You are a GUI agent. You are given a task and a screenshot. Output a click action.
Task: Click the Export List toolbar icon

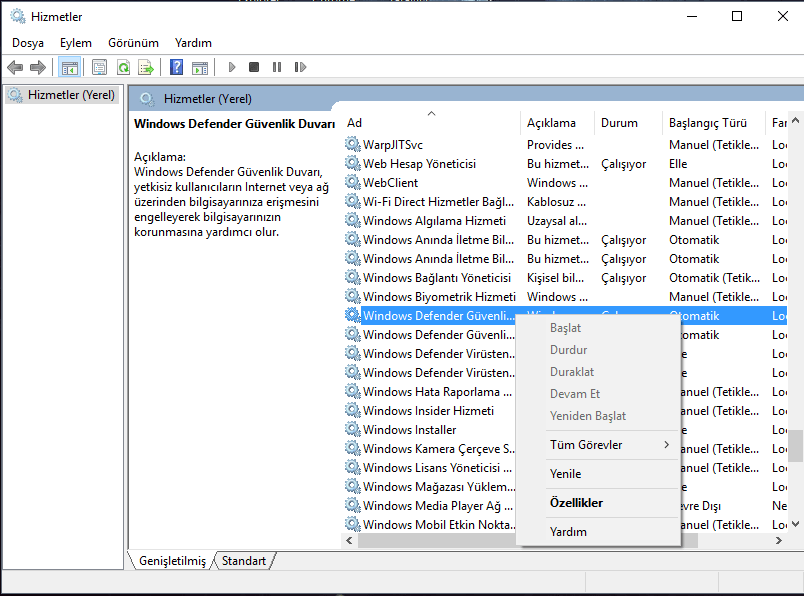pos(146,67)
